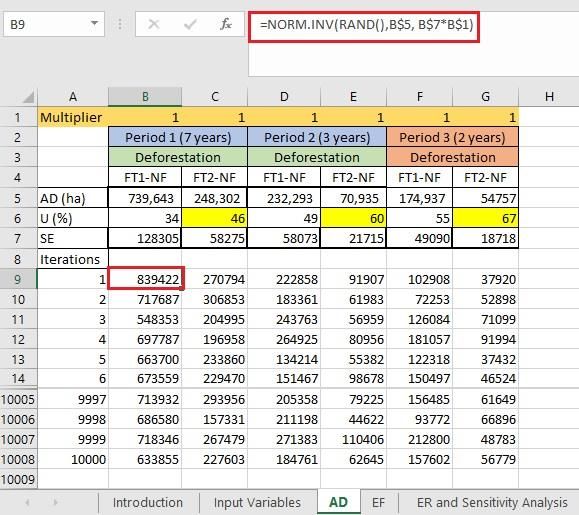The height and width of the screenshot is (515, 579).
Task: Select column B header
Action: [145, 97]
